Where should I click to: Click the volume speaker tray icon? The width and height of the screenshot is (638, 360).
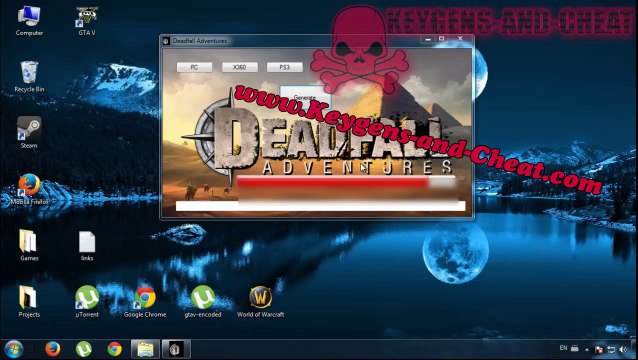tap(623, 349)
